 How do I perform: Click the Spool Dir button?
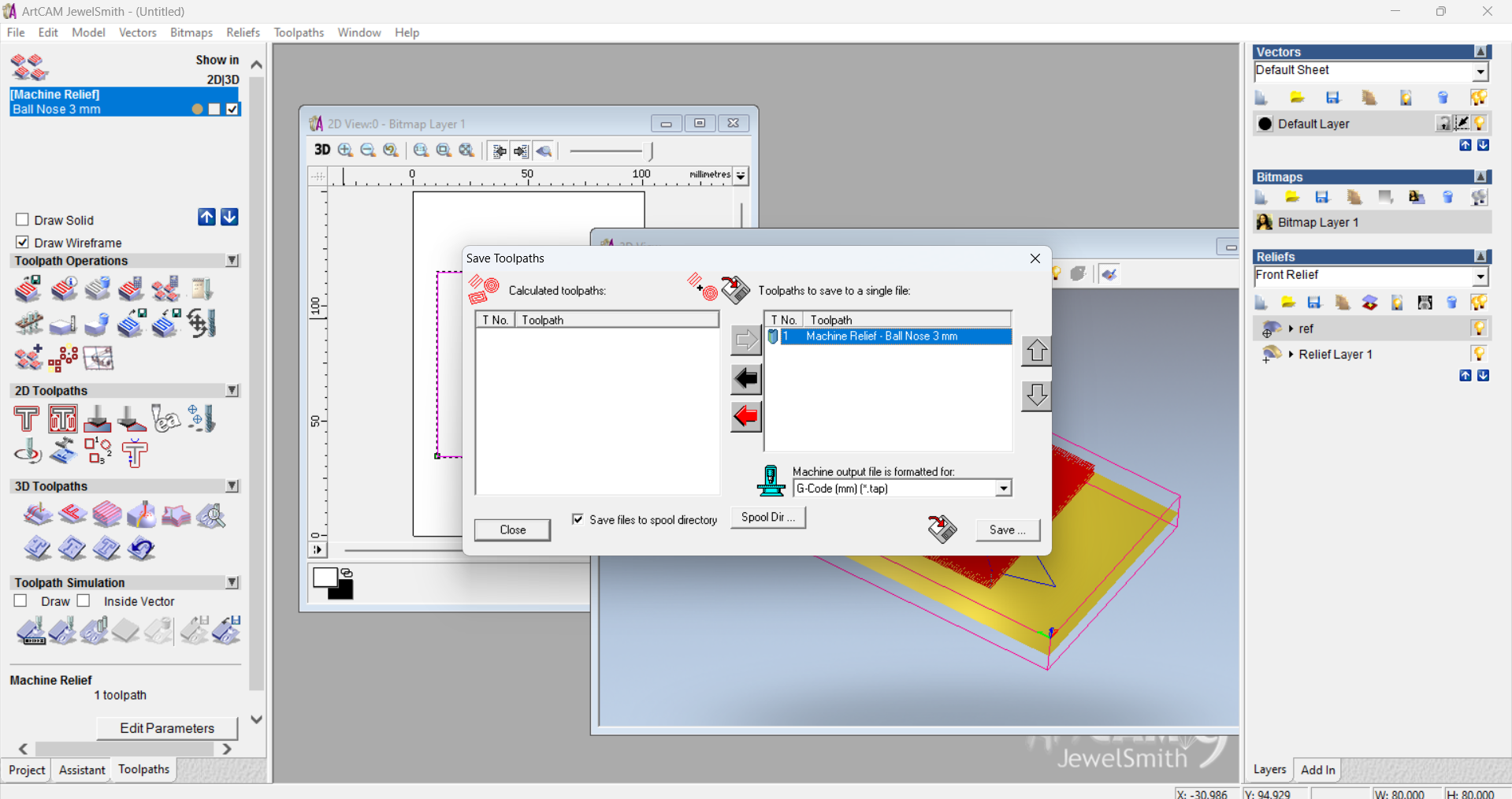[768, 517]
